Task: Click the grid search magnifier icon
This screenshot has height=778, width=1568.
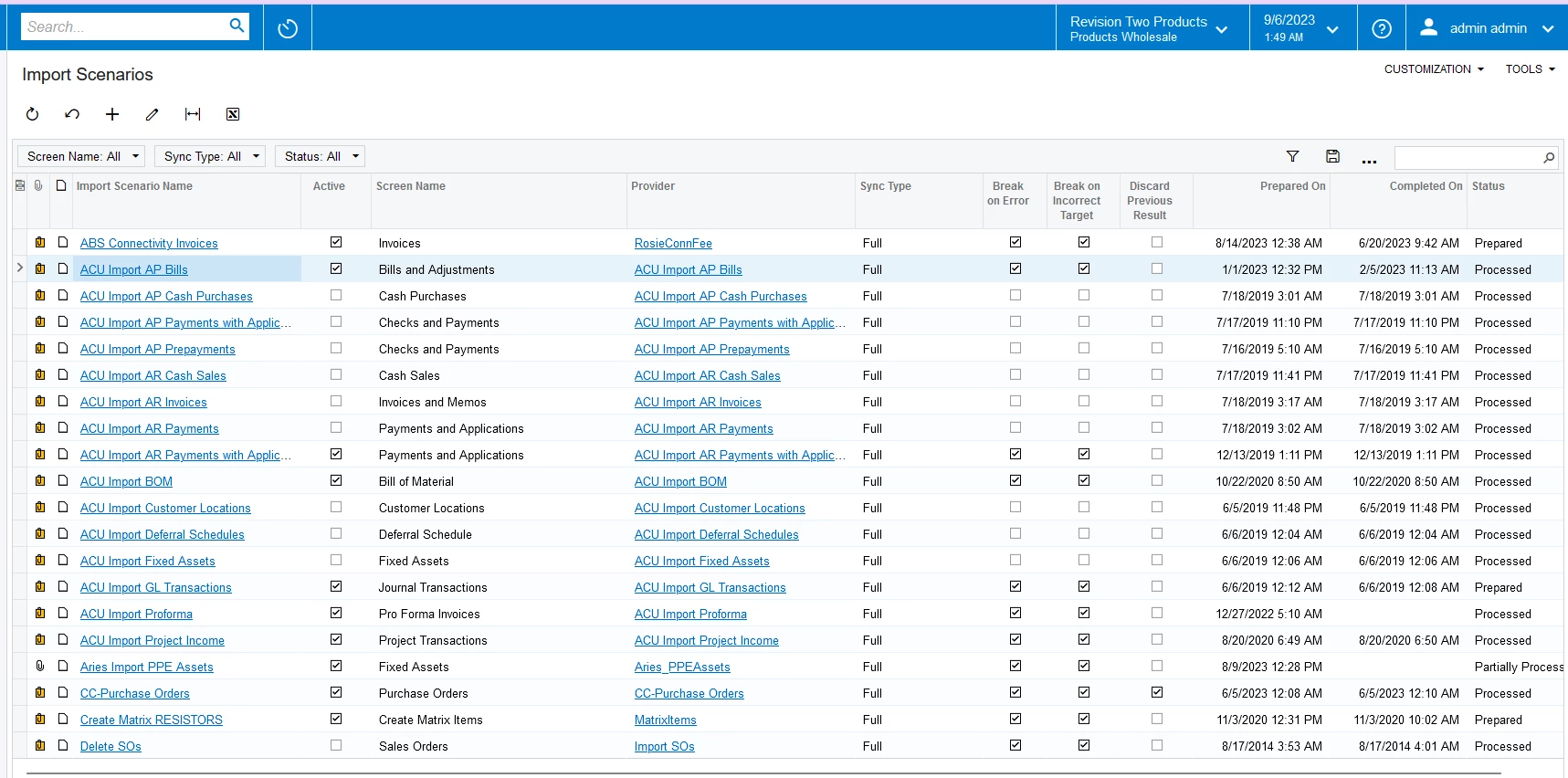Action: [x=1549, y=158]
